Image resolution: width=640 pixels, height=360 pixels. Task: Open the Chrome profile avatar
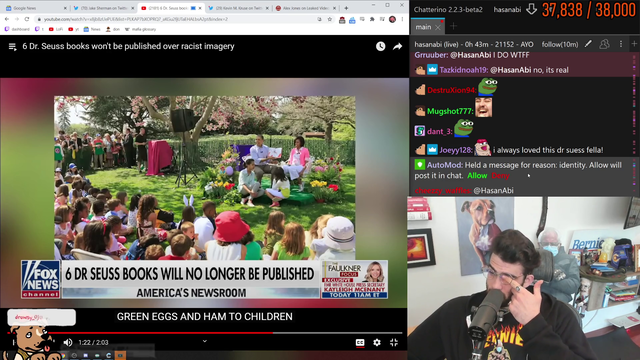(392, 19)
